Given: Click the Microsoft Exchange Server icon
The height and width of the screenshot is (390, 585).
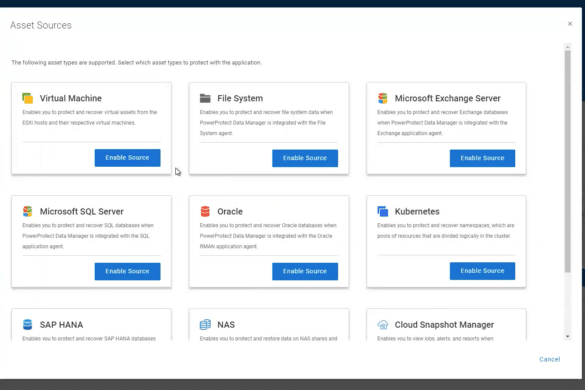Looking at the screenshot, I should click(382, 98).
